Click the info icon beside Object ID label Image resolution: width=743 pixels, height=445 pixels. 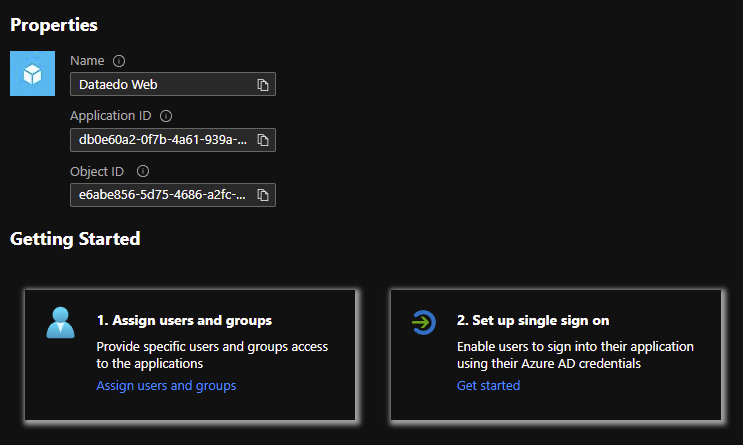[143, 171]
